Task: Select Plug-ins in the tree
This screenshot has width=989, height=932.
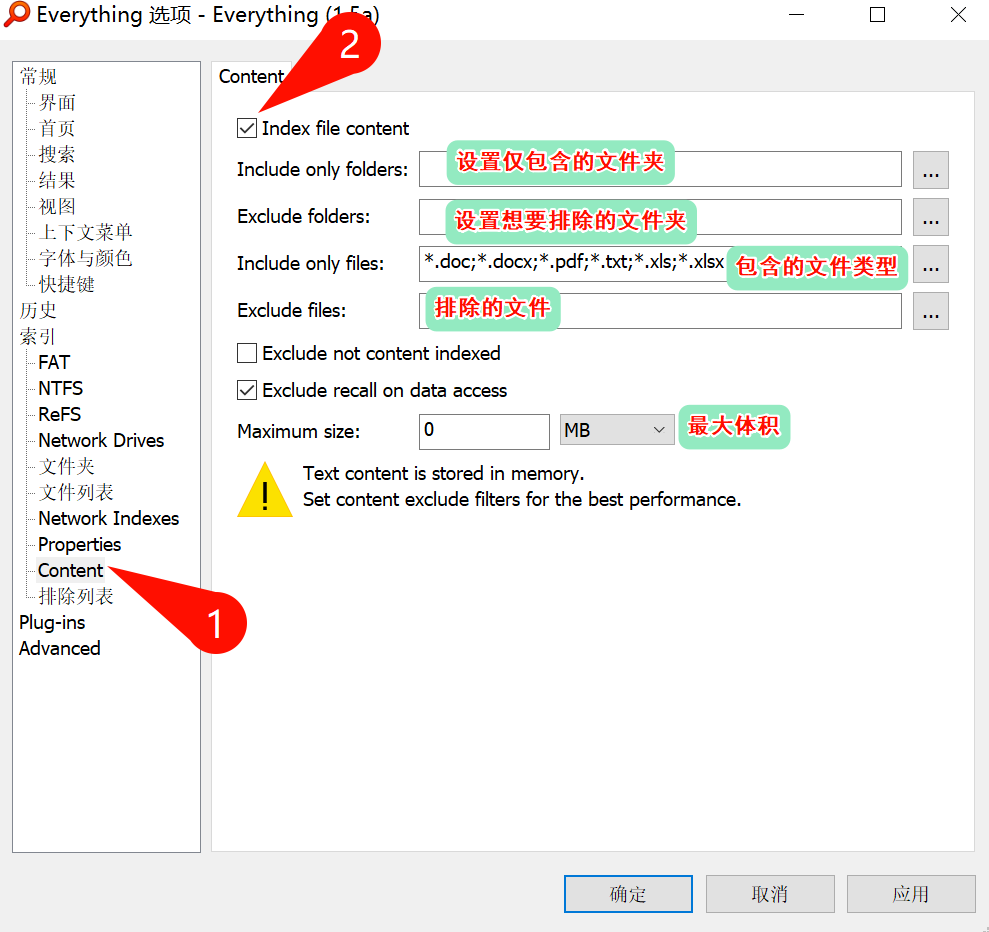Action: tap(52, 622)
